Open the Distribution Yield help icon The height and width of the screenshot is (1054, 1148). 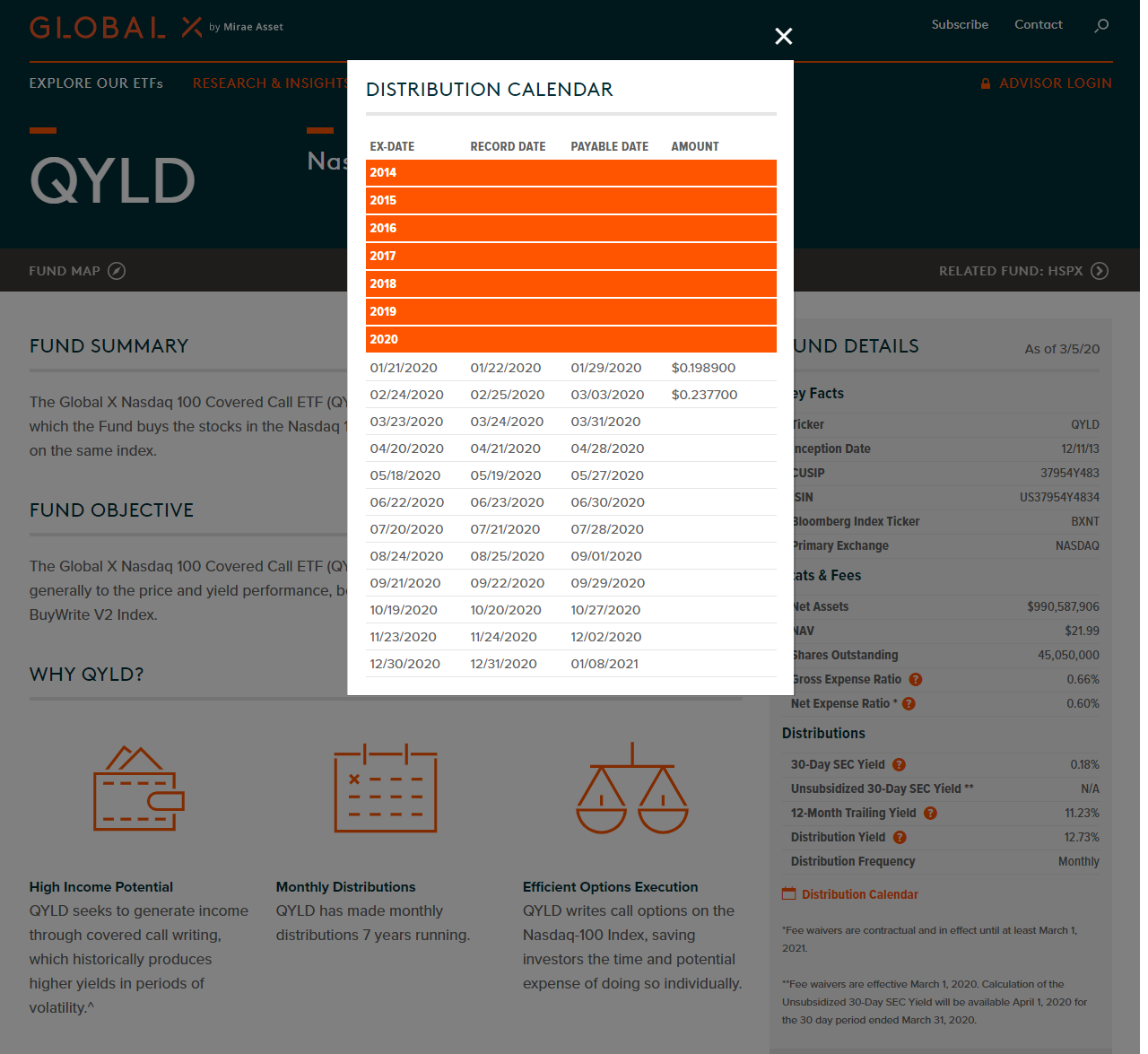click(x=900, y=838)
